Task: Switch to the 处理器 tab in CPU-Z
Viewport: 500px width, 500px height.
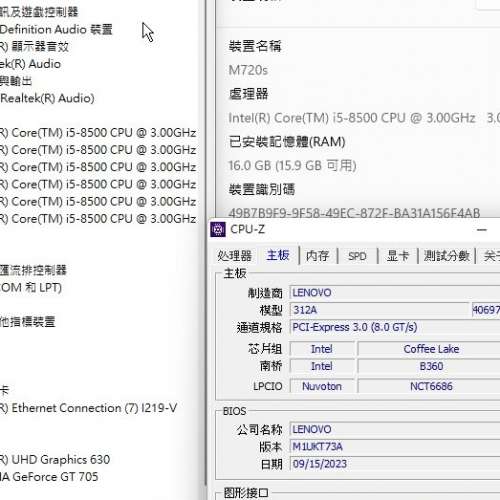Action: [x=234, y=256]
